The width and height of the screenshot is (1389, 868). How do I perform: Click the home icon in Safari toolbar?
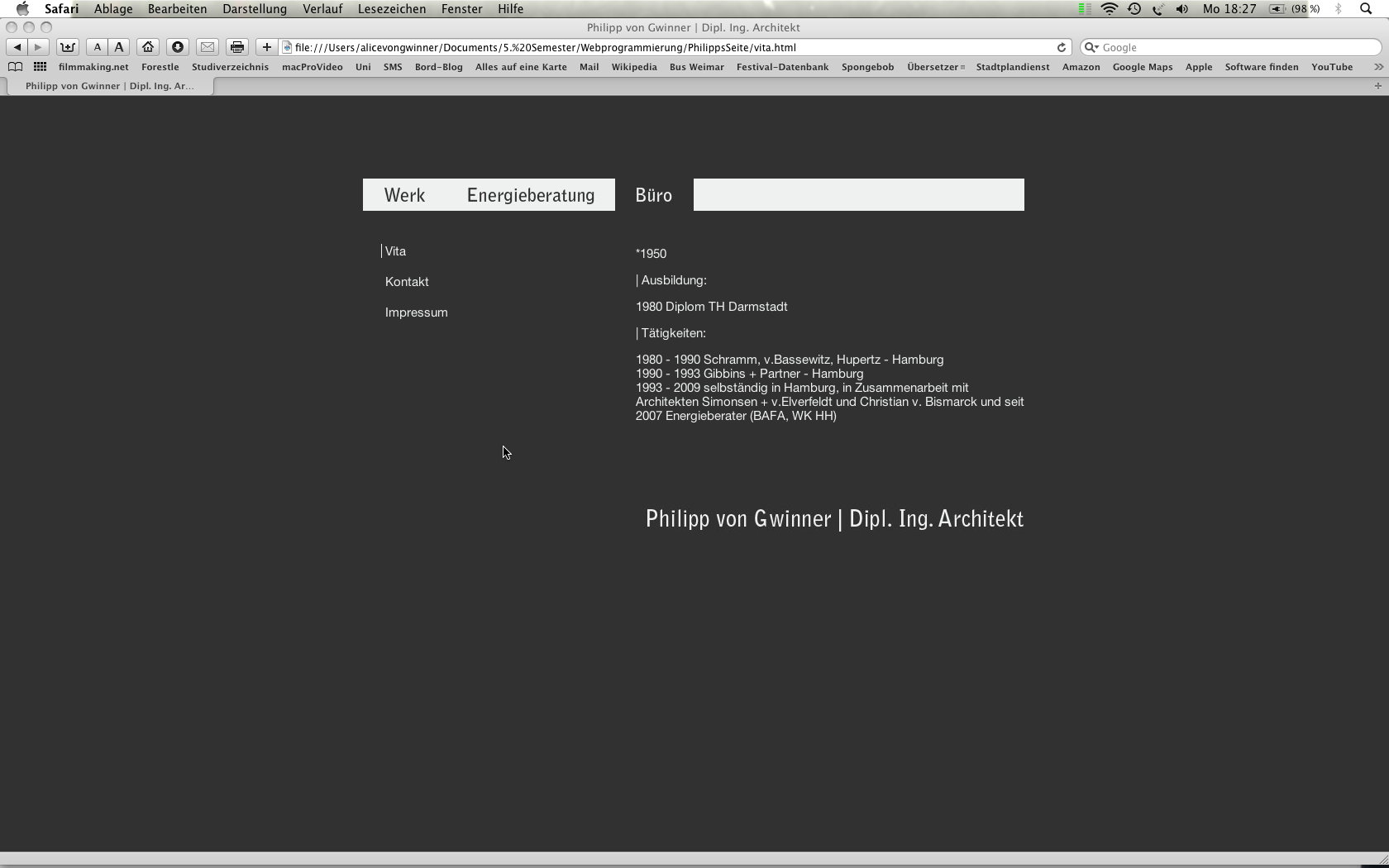pos(148,47)
